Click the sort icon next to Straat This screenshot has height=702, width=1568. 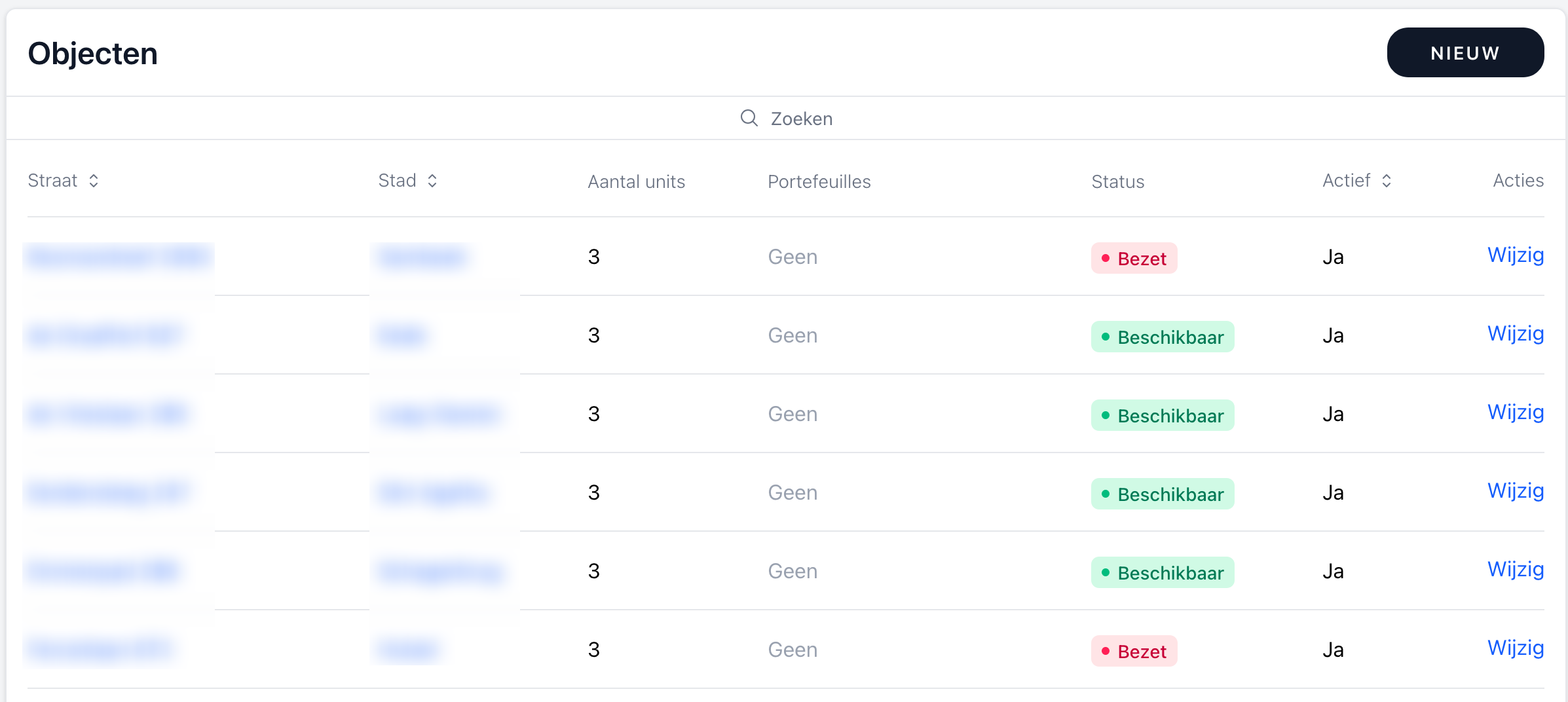click(94, 180)
